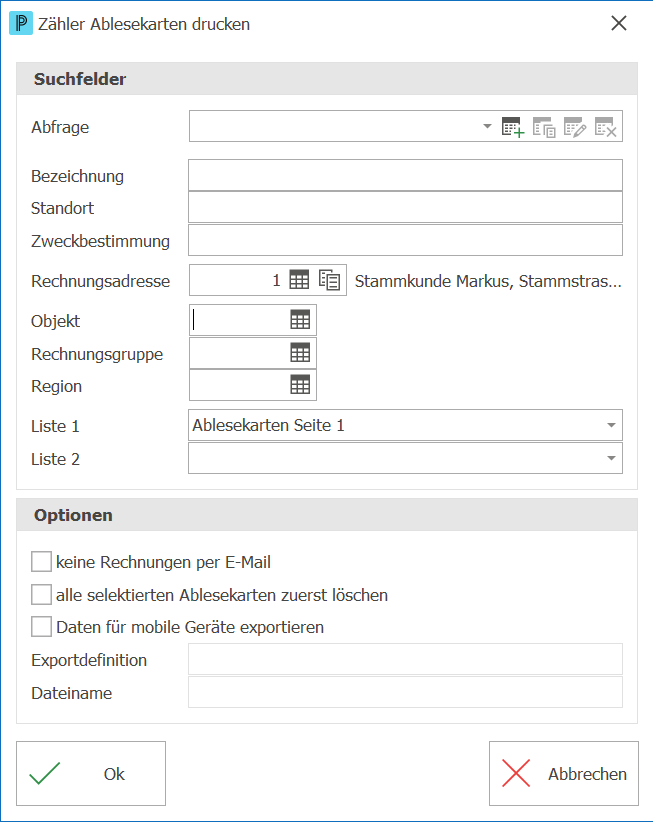Click the Abbrechen button

pyautogui.click(x=564, y=773)
